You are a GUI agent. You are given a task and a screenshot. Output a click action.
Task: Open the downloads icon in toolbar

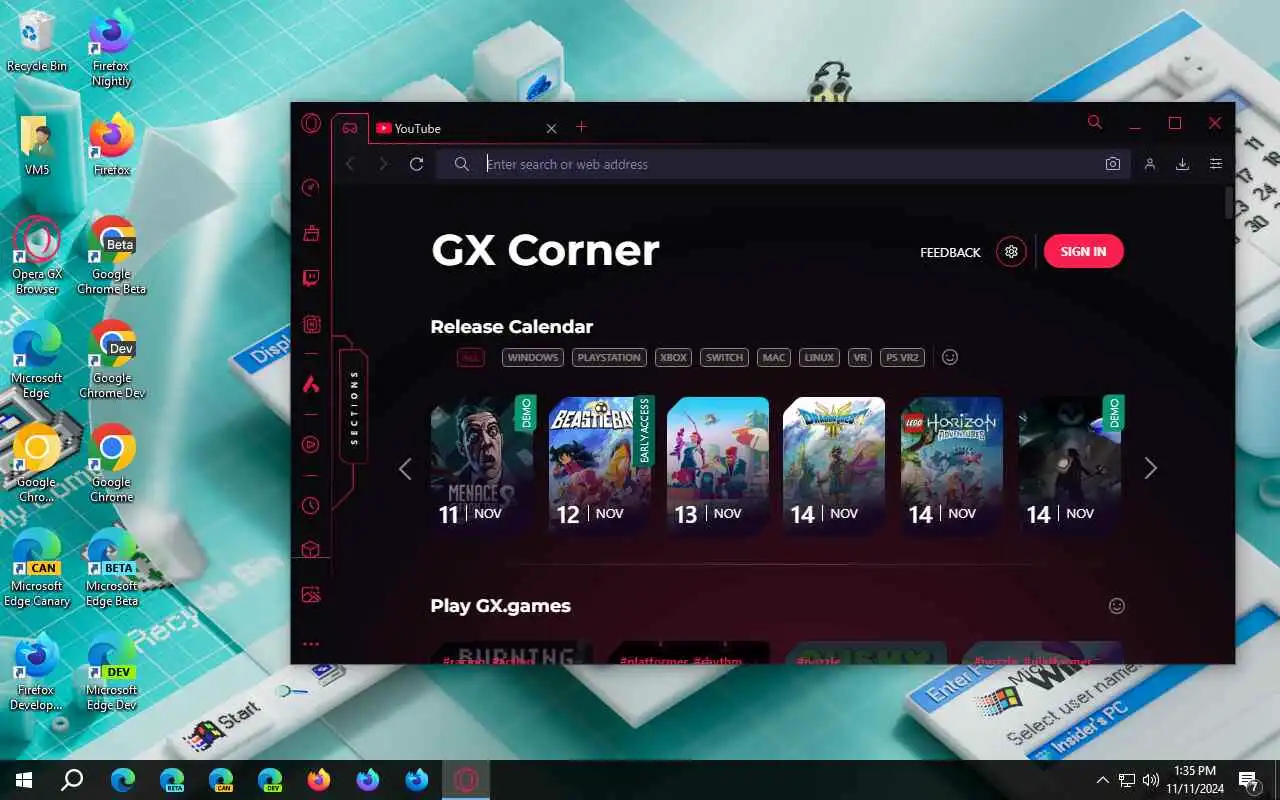tap(1182, 164)
